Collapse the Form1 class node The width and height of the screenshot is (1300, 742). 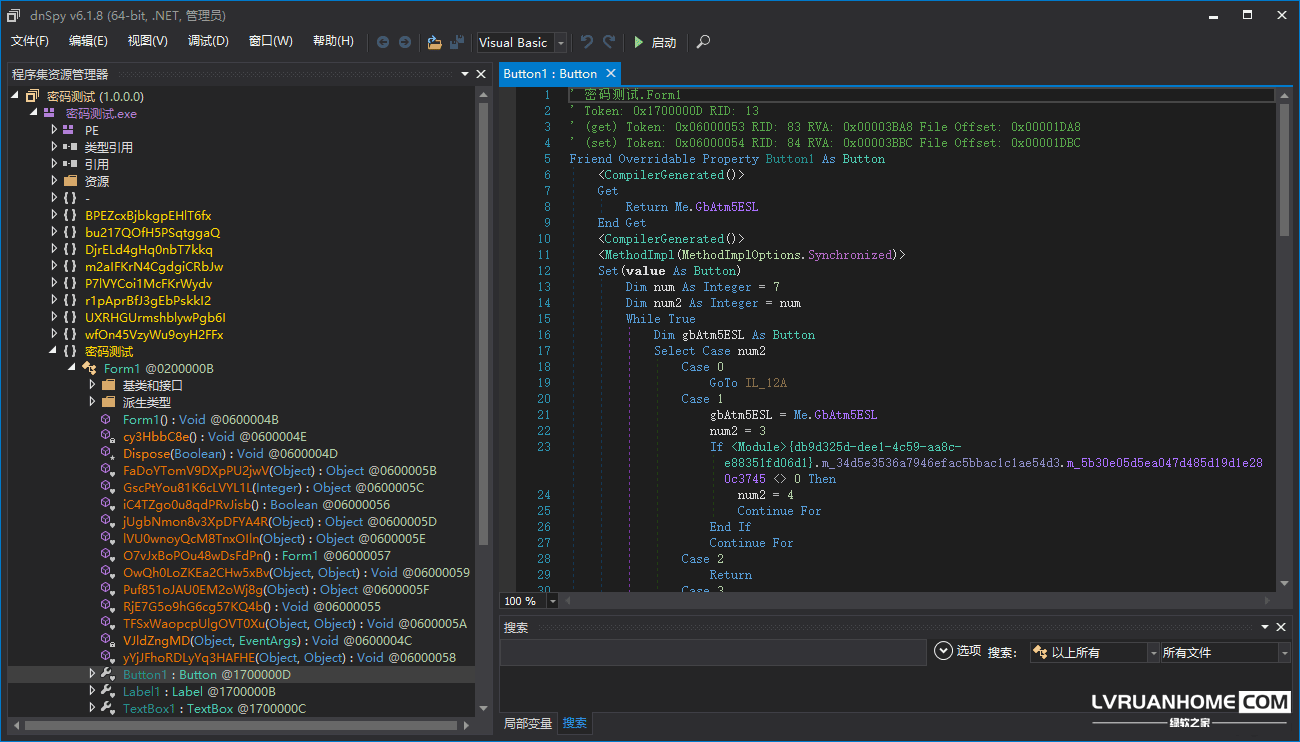click(x=73, y=368)
